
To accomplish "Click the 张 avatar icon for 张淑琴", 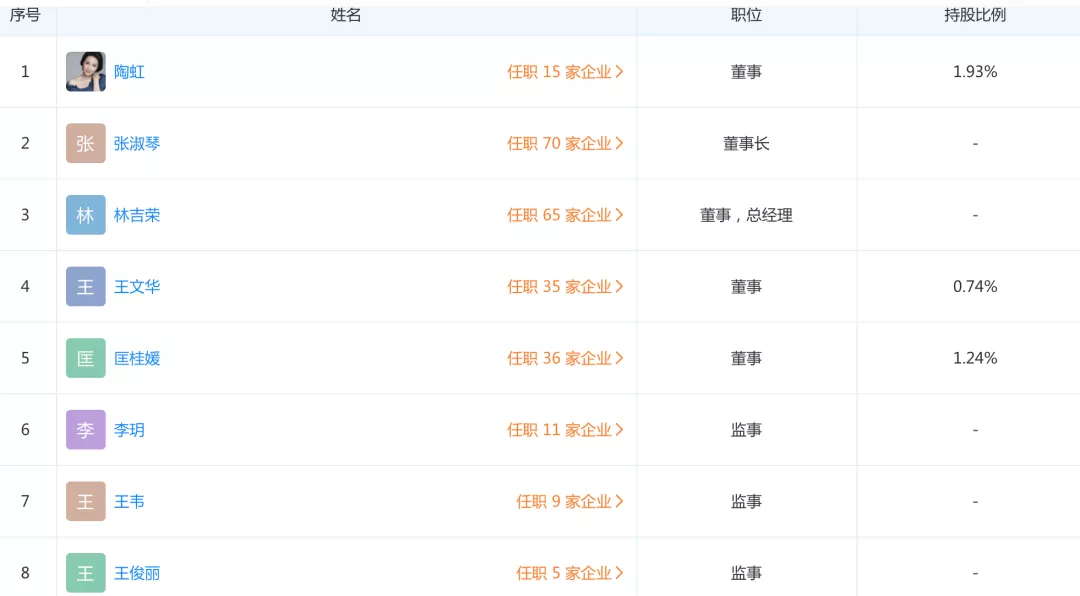I will tap(85, 143).
